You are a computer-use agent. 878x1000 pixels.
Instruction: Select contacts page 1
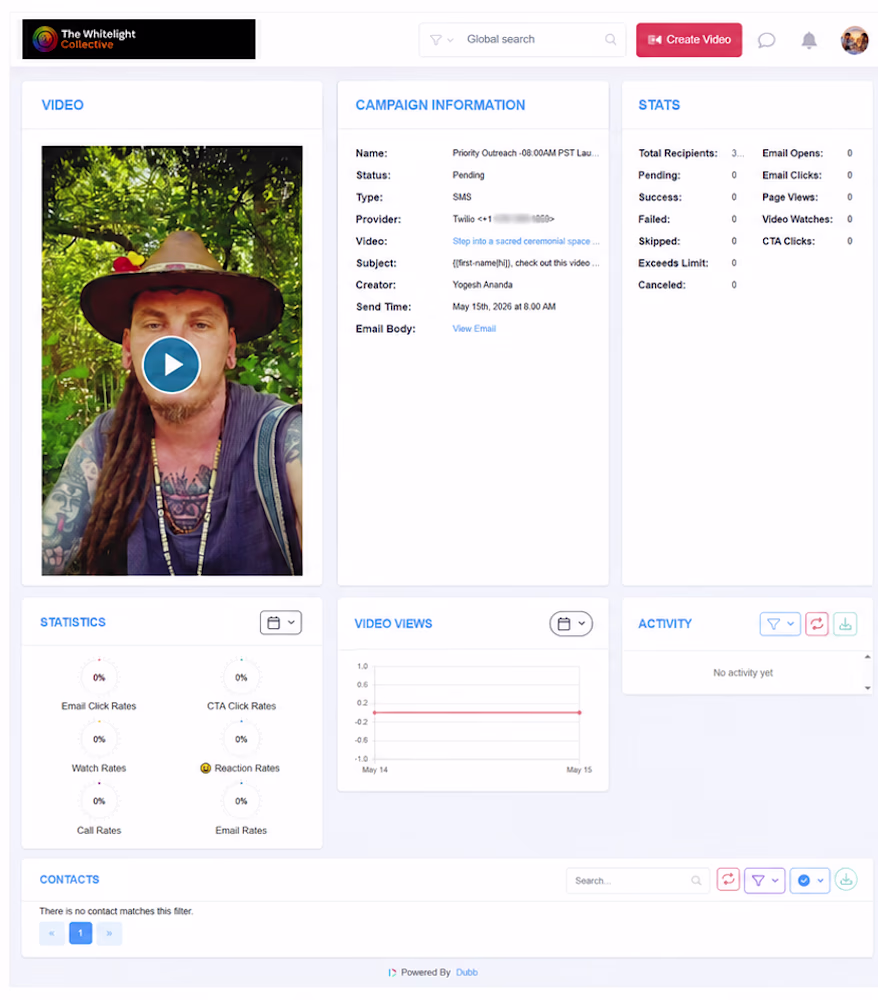pyautogui.click(x=80, y=933)
